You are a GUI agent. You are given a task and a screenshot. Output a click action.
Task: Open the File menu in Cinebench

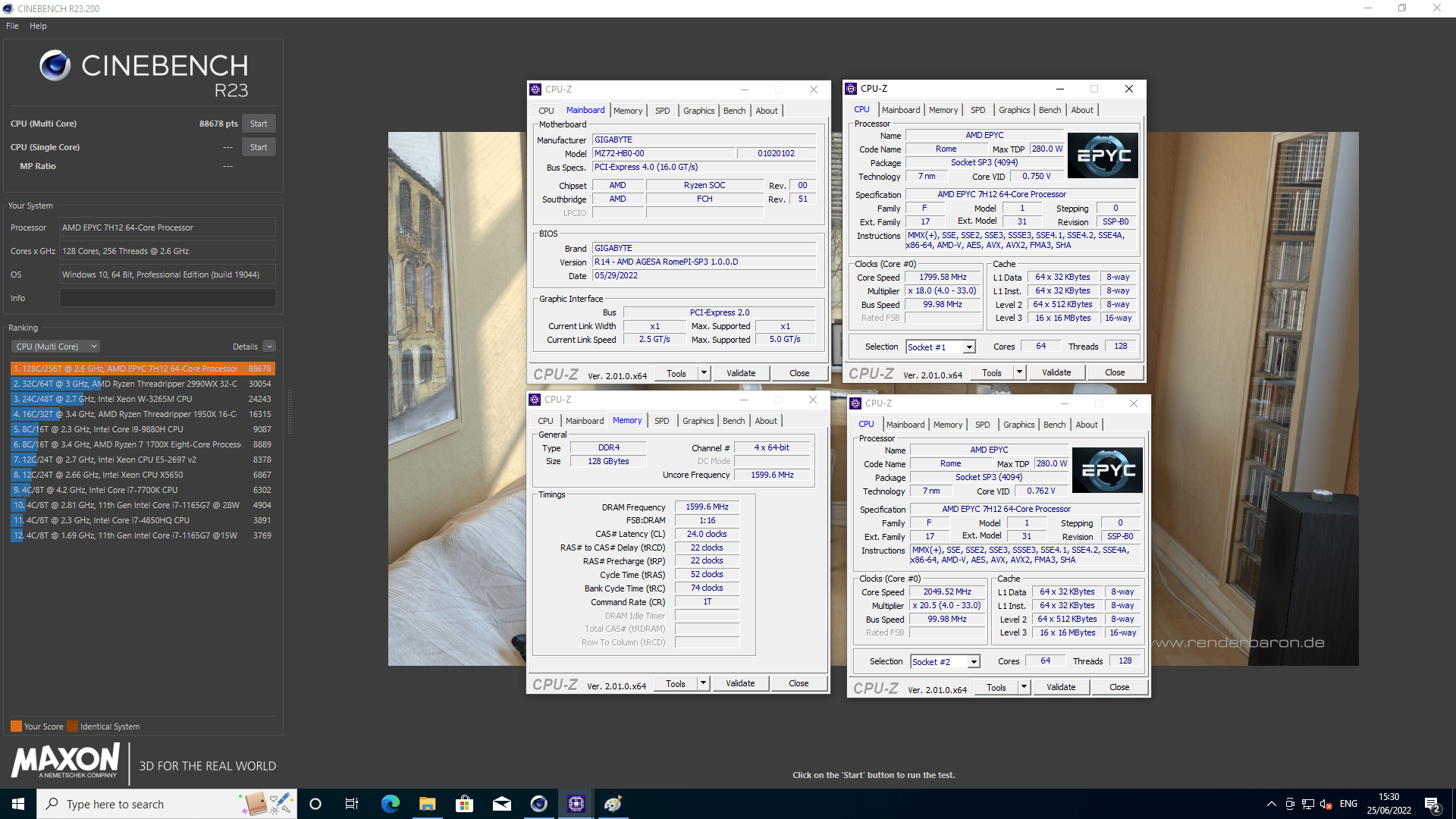pyautogui.click(x=12, y=26)
